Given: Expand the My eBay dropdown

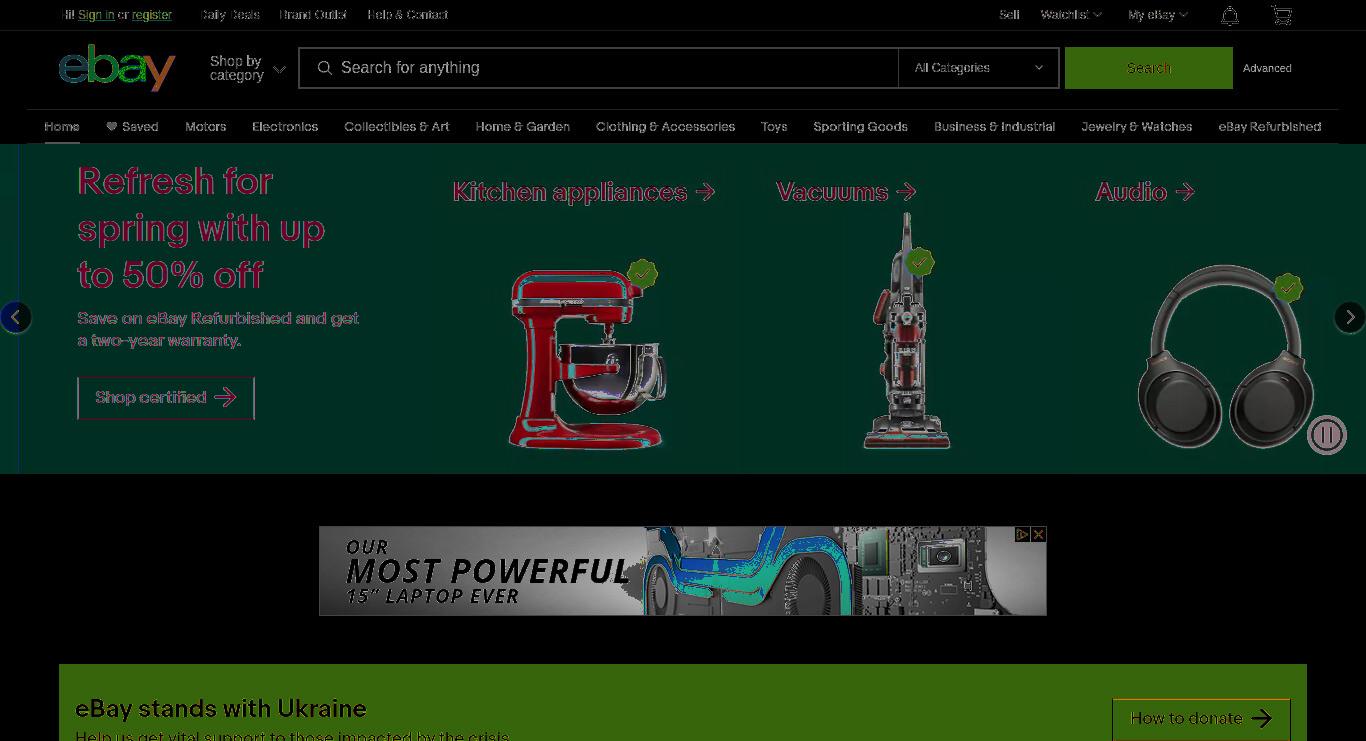Looking at the screenshot, I should point(1158,15).
